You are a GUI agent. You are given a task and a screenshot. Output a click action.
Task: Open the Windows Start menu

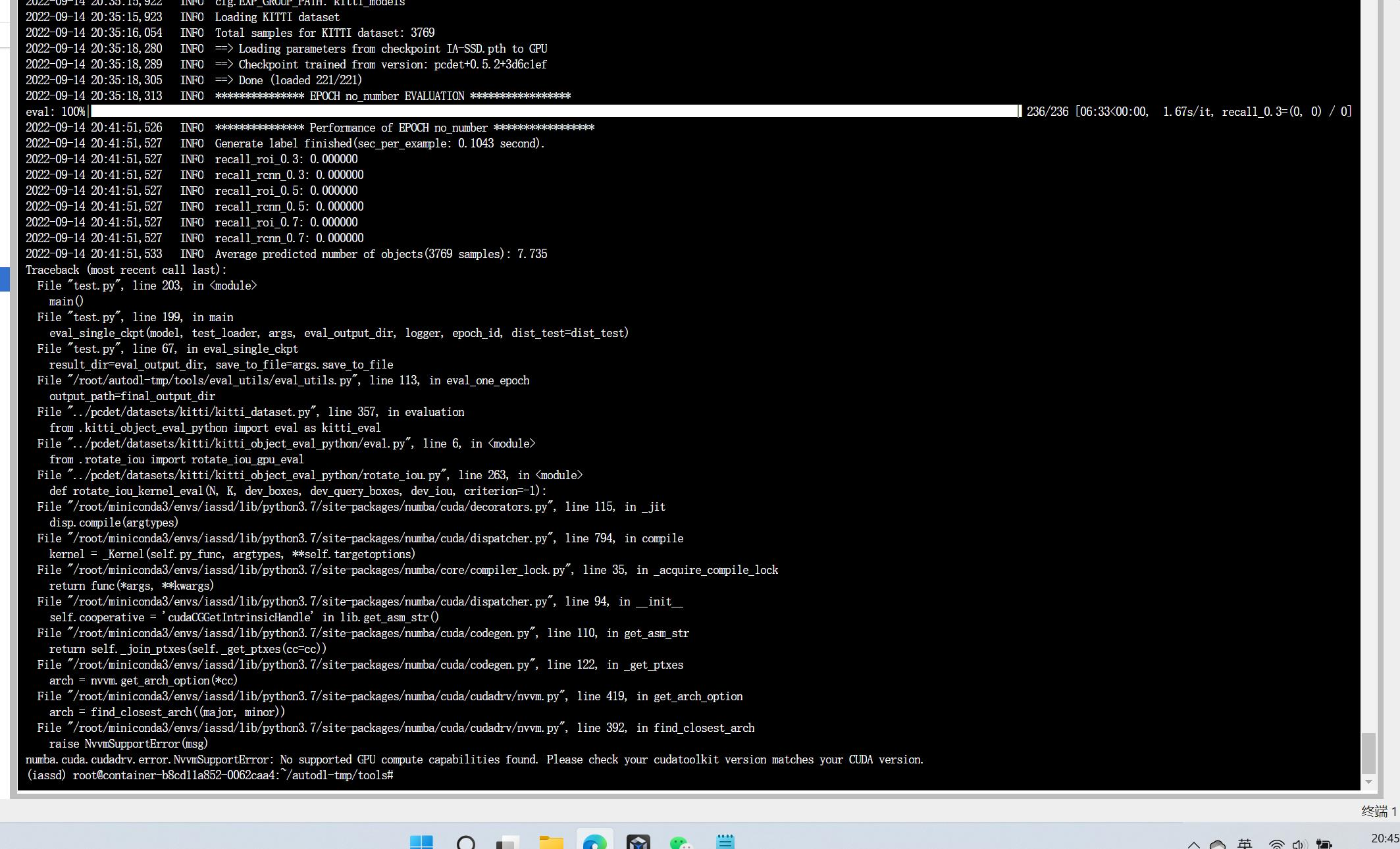[x=421, y=842]
